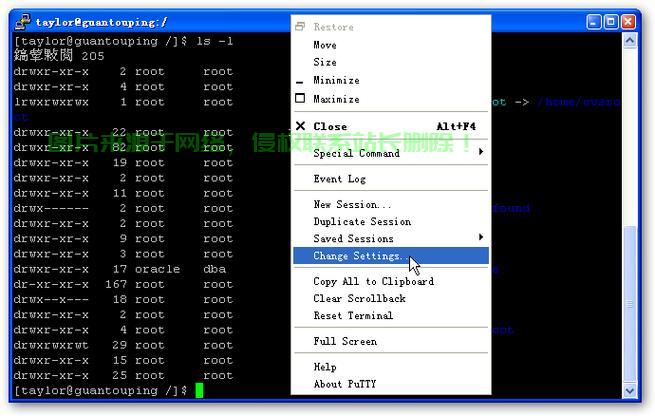Open Change Settings dialog
The height and width of the screenshot is (416, 655).
[x=391, y=256]
